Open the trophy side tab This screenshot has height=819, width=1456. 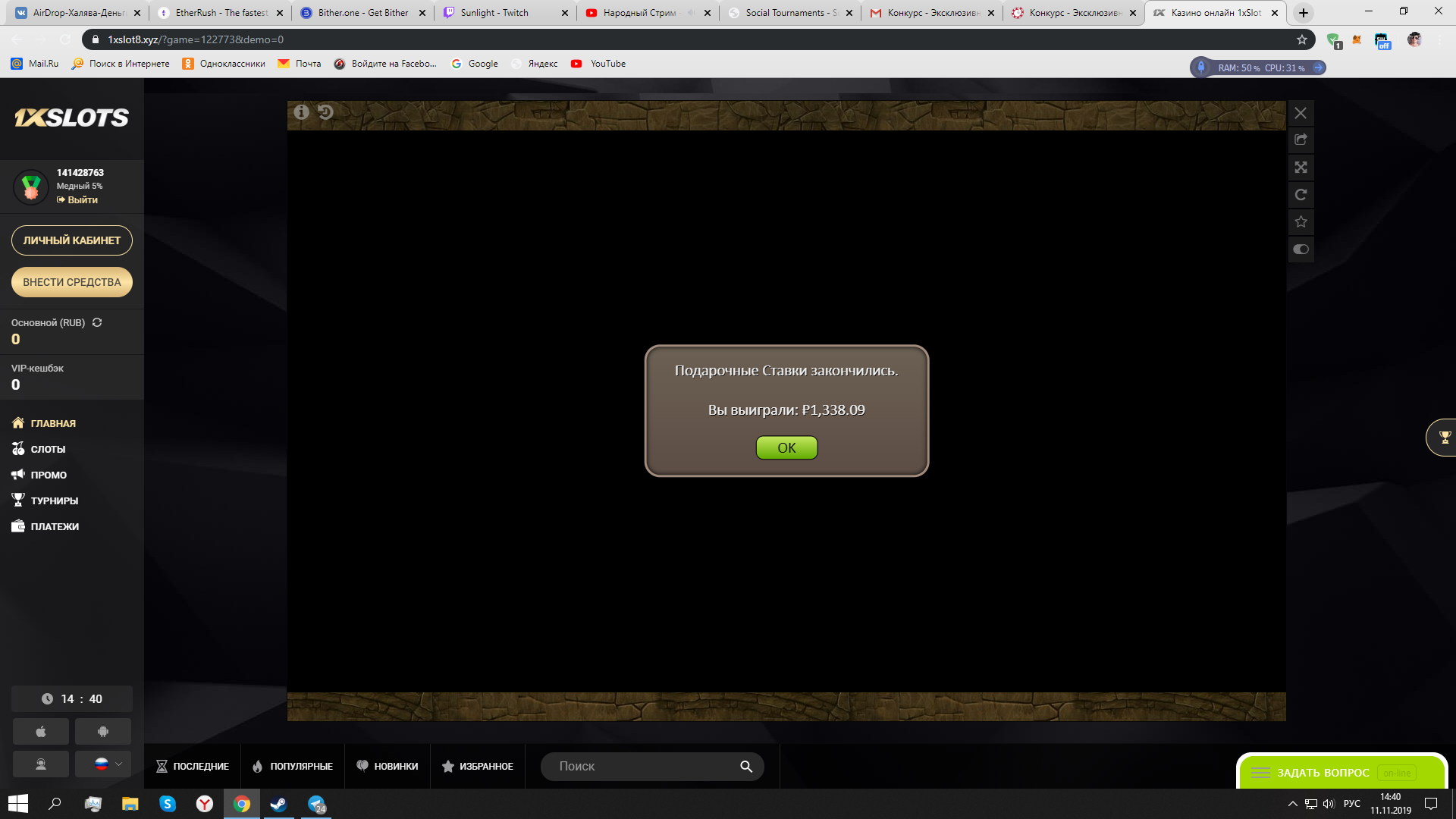point(1443,438)
